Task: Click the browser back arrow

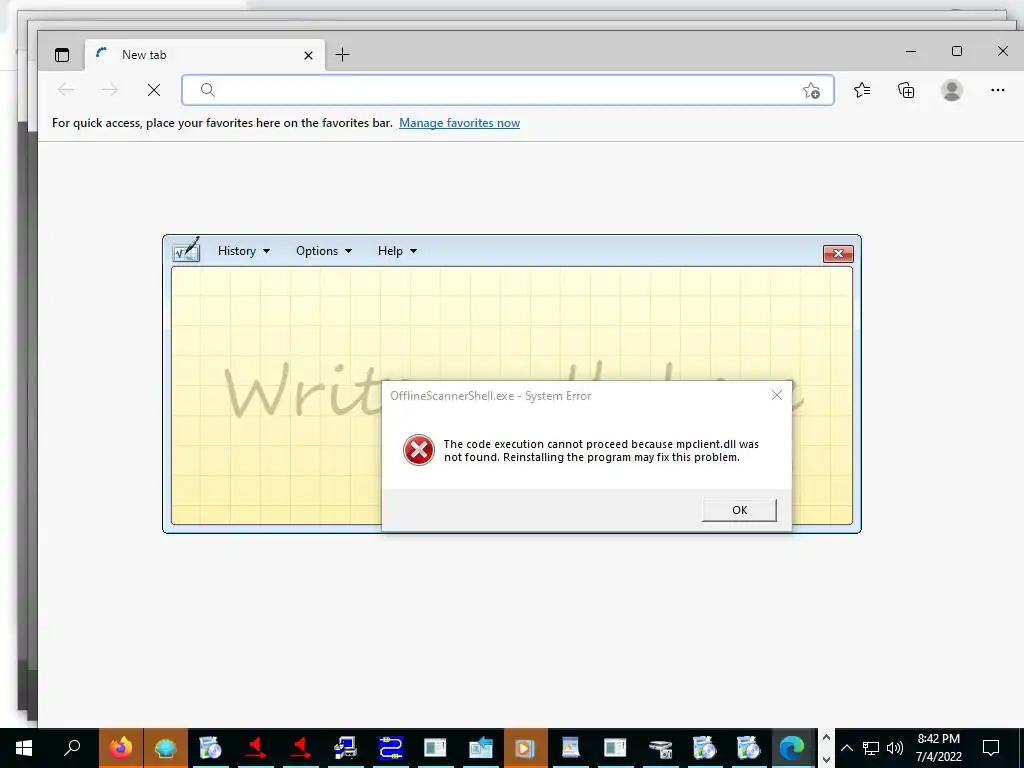Action: pyautogui.click(x=66, y=90)
